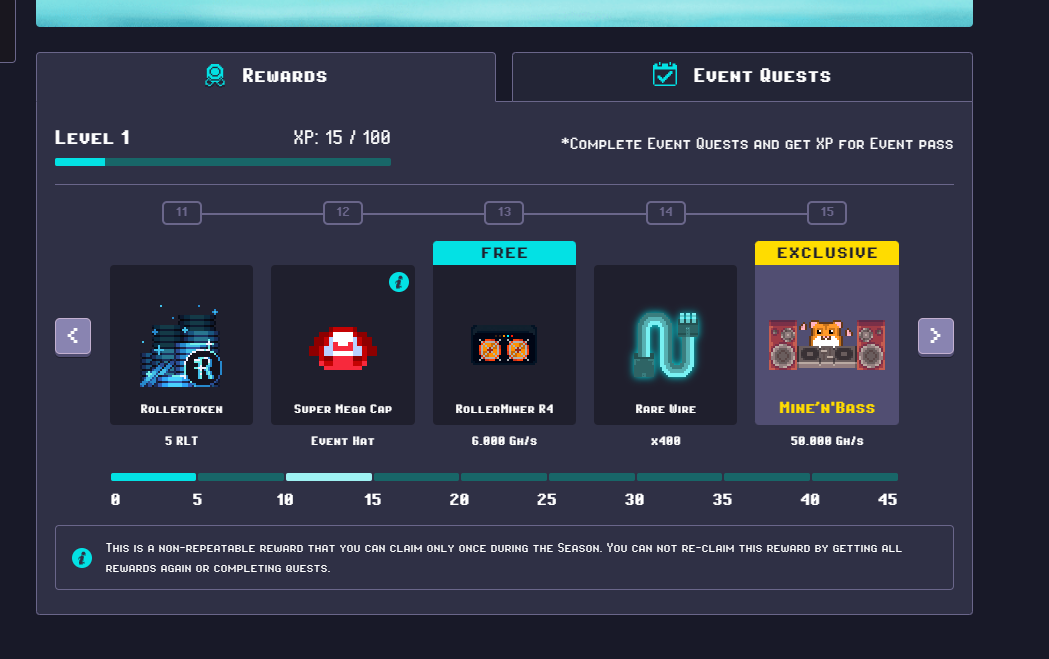Click the Event Quests calendar icon
Viewport: 1049px width, 659px height.
[x=664, y=74]
